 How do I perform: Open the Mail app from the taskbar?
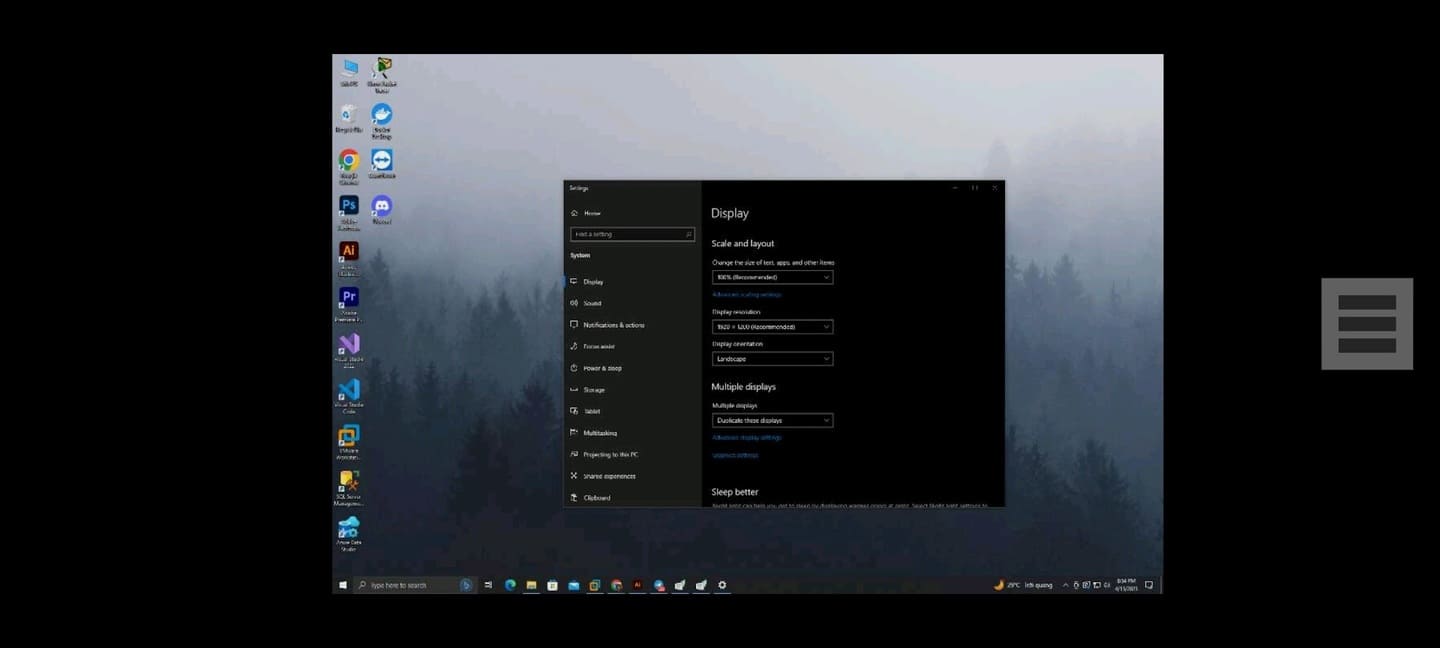pos(574,585)
